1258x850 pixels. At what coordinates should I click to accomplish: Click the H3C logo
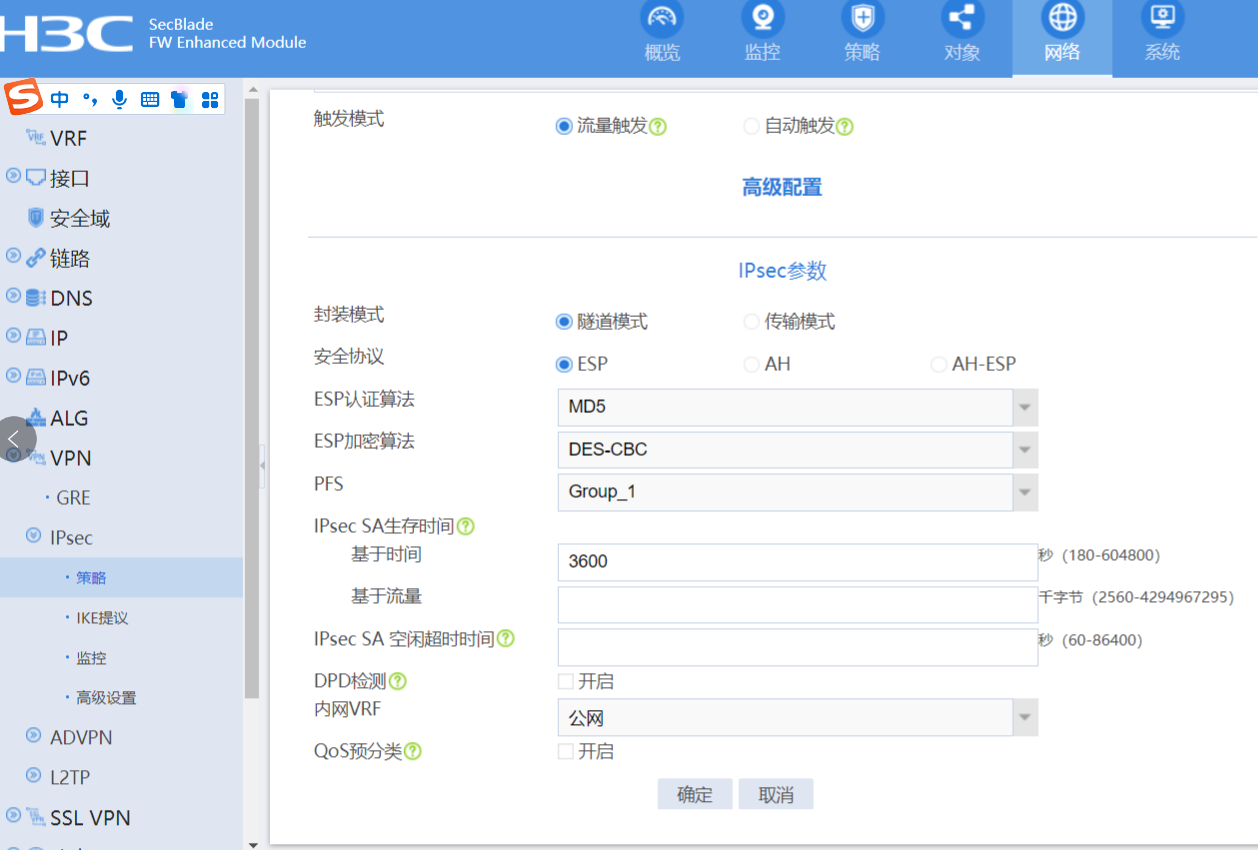coord(66,33)
